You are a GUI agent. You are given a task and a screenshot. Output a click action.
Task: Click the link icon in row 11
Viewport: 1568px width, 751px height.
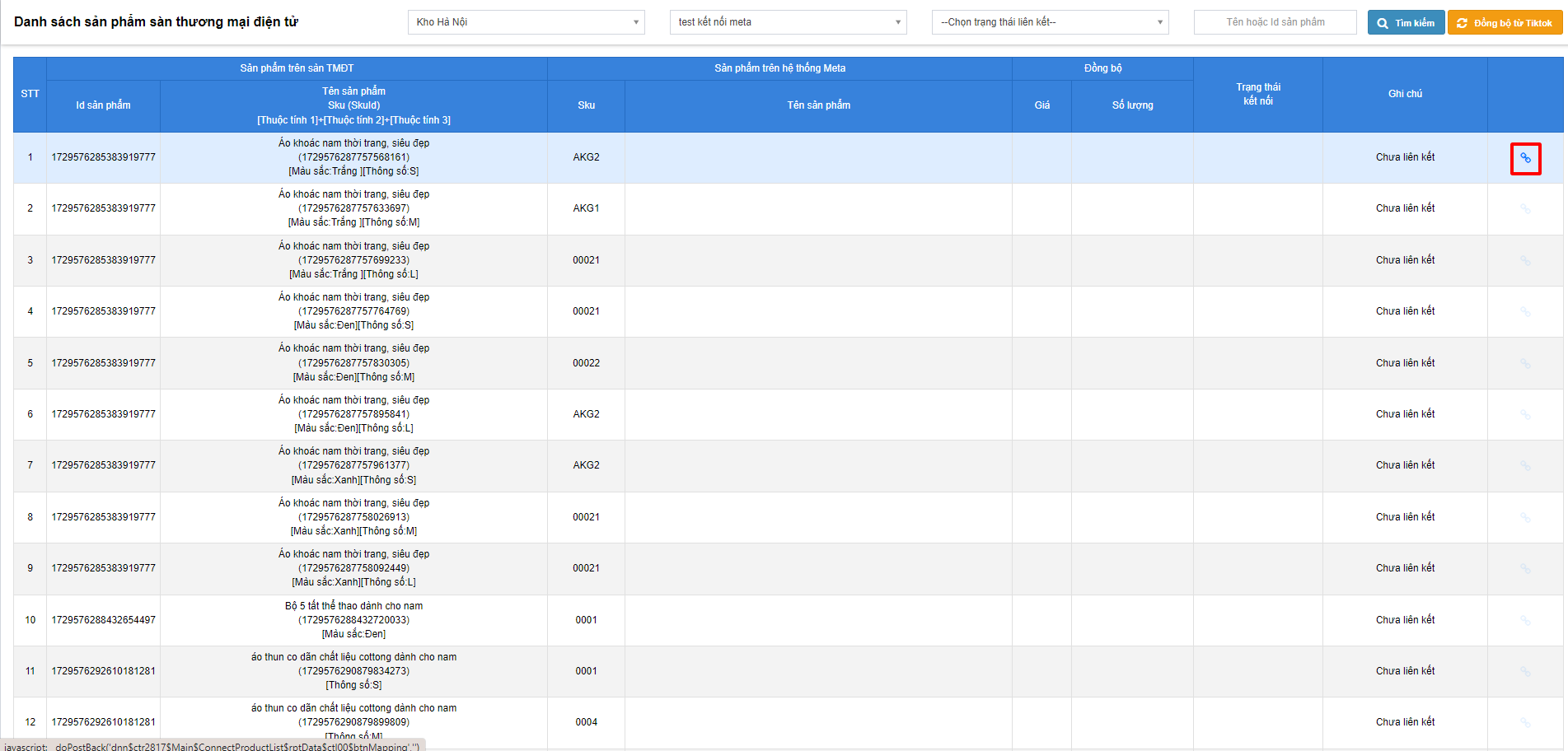coord(1525,672)
